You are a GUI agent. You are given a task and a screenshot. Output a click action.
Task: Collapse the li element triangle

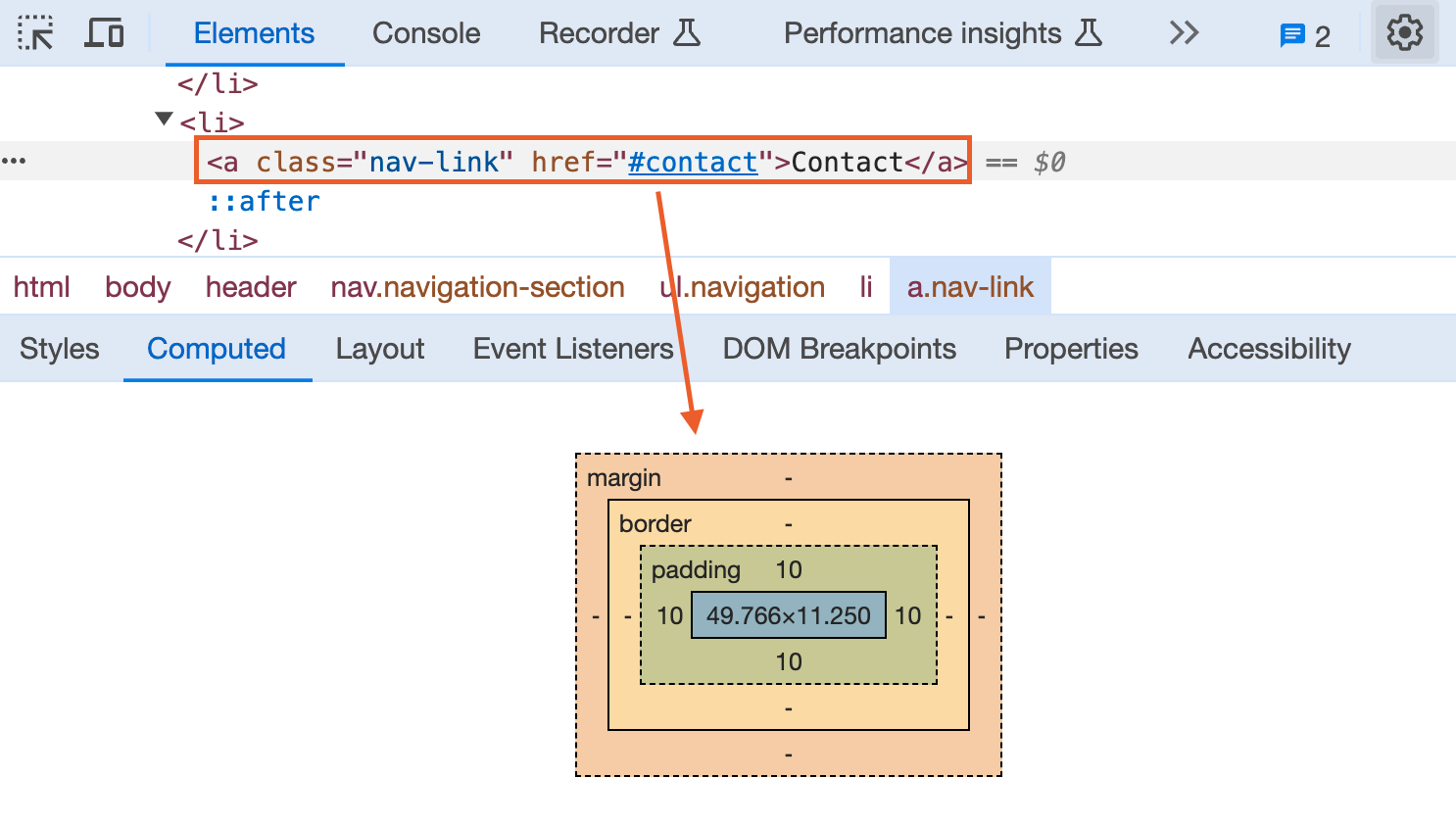coord(164,120)
